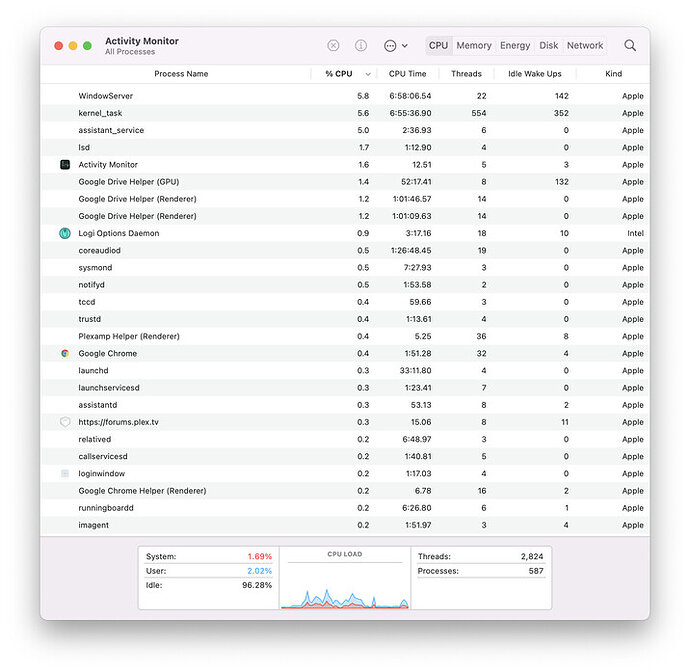Switch to the Network tab

(x=585, y=45)
